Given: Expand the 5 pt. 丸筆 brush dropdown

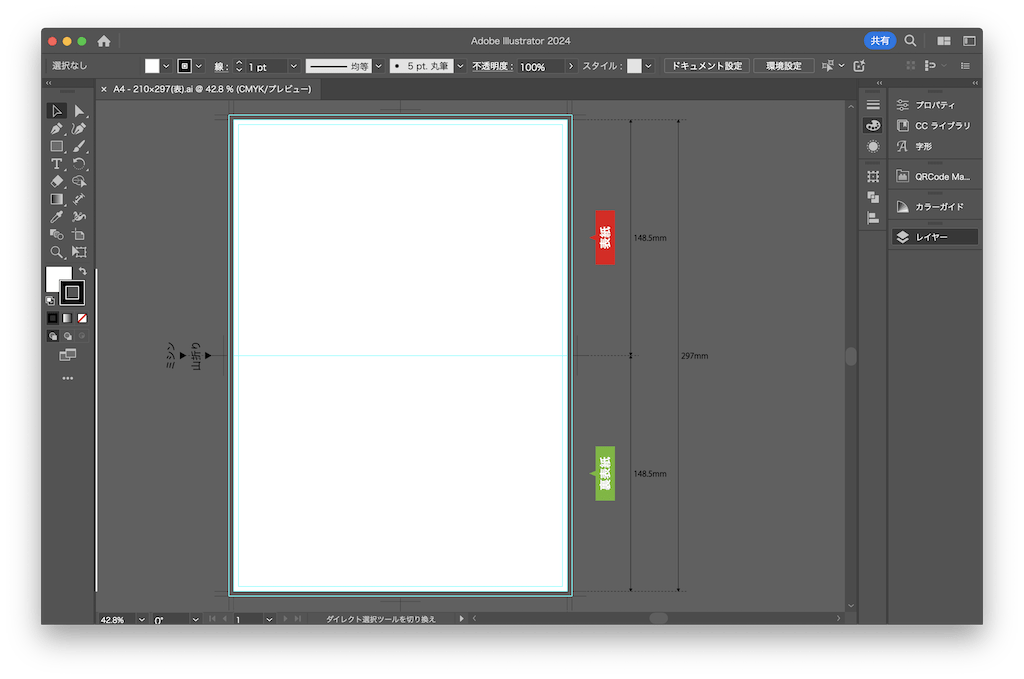Looking at the screenshot, I should pyautogui.click(x=460, y=66).
